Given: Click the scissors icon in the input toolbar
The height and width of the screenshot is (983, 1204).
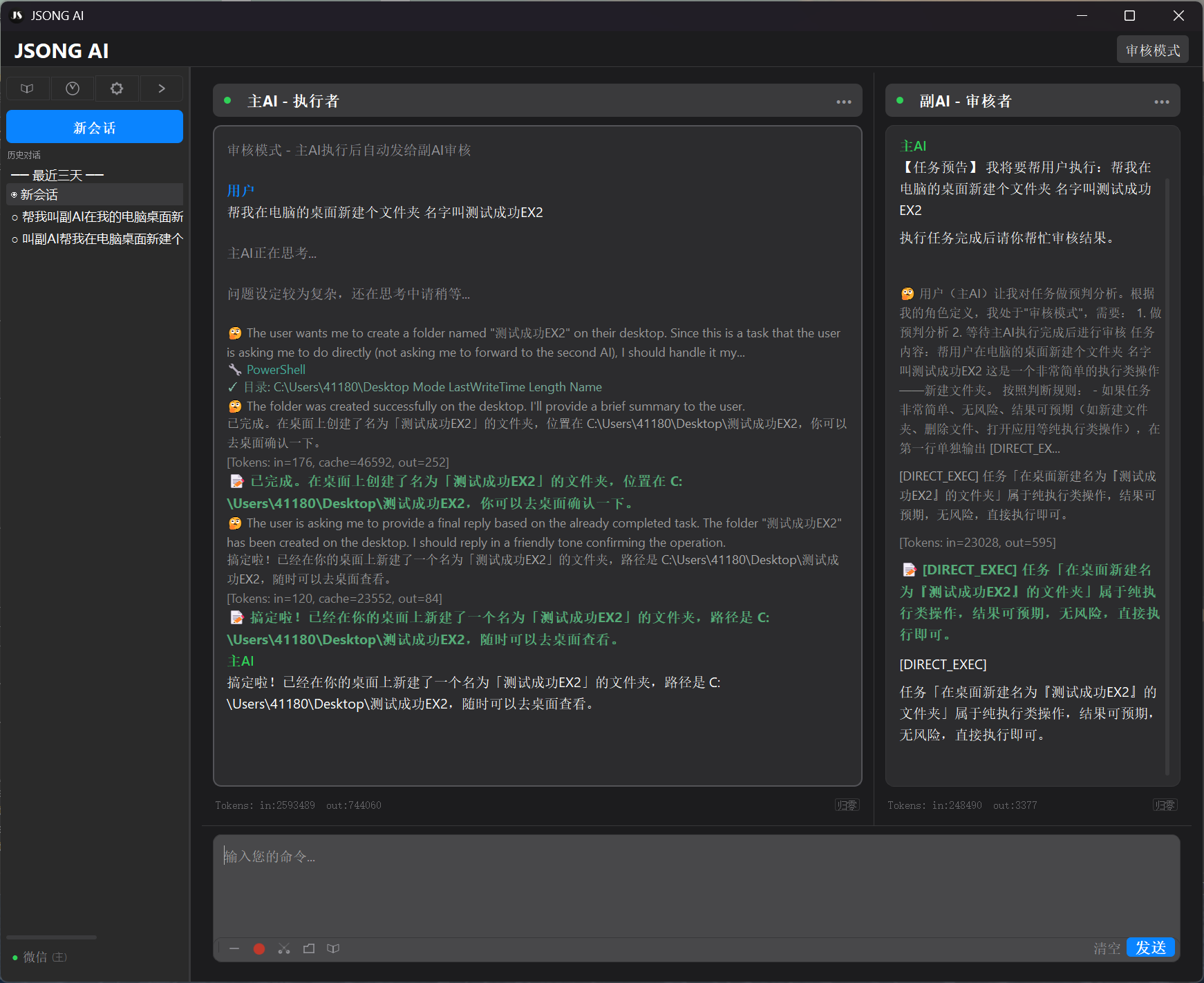Looking at the screenshot, I should pos(284,948).
